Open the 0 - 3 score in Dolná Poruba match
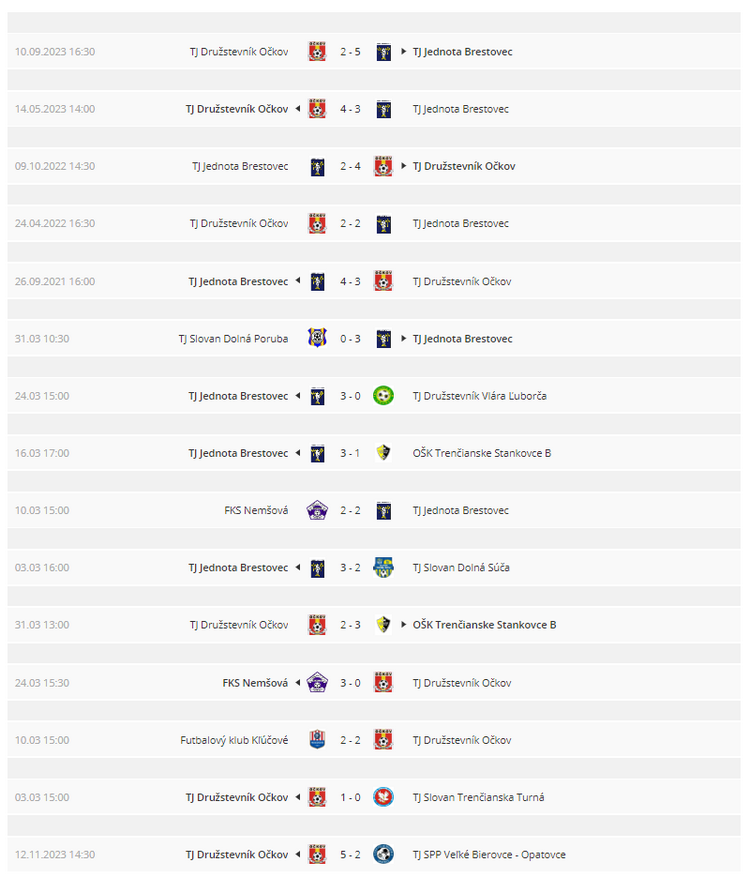750x878 pixels. pyautogui.click(x=350, y=339)
